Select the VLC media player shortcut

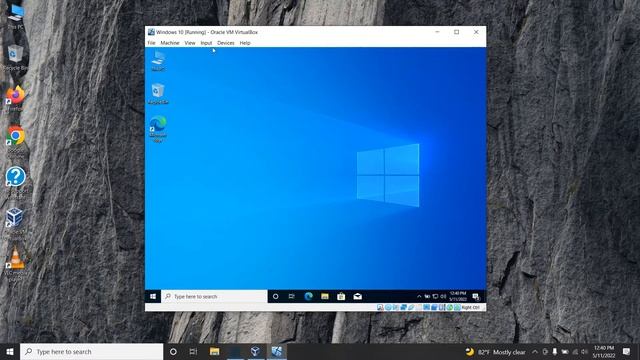[x=16, y=263]
